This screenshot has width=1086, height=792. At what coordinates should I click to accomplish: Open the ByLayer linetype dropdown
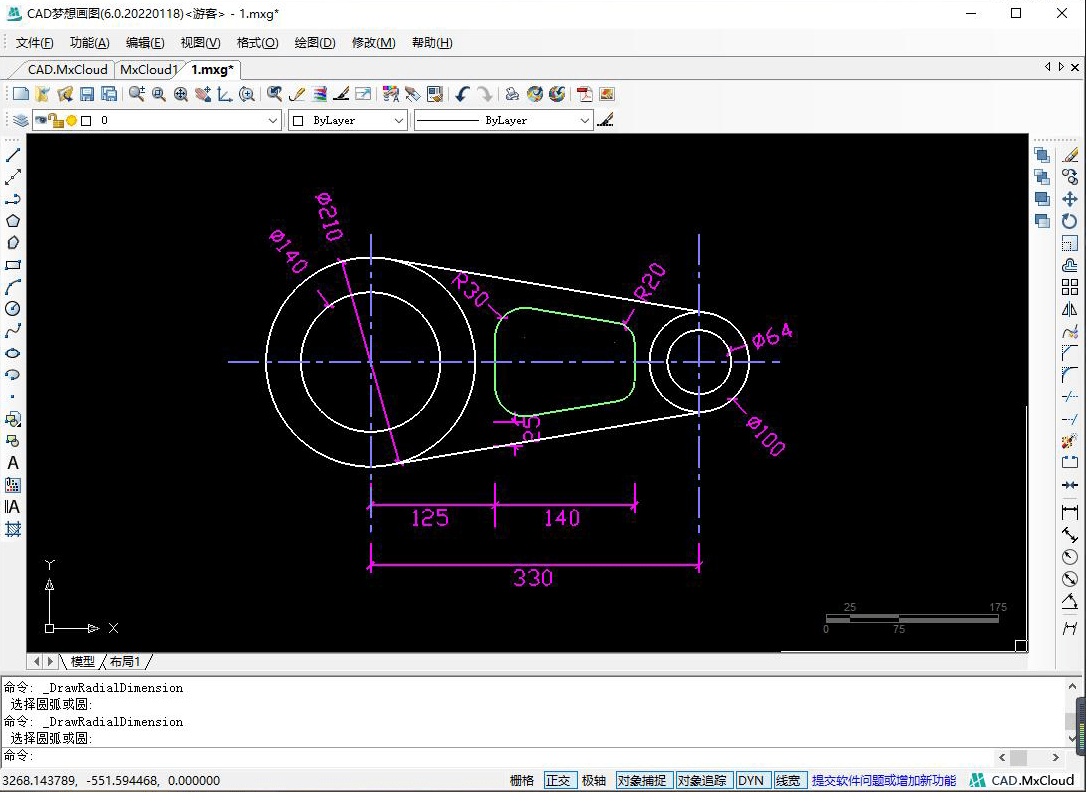click(x=585, y=120)
